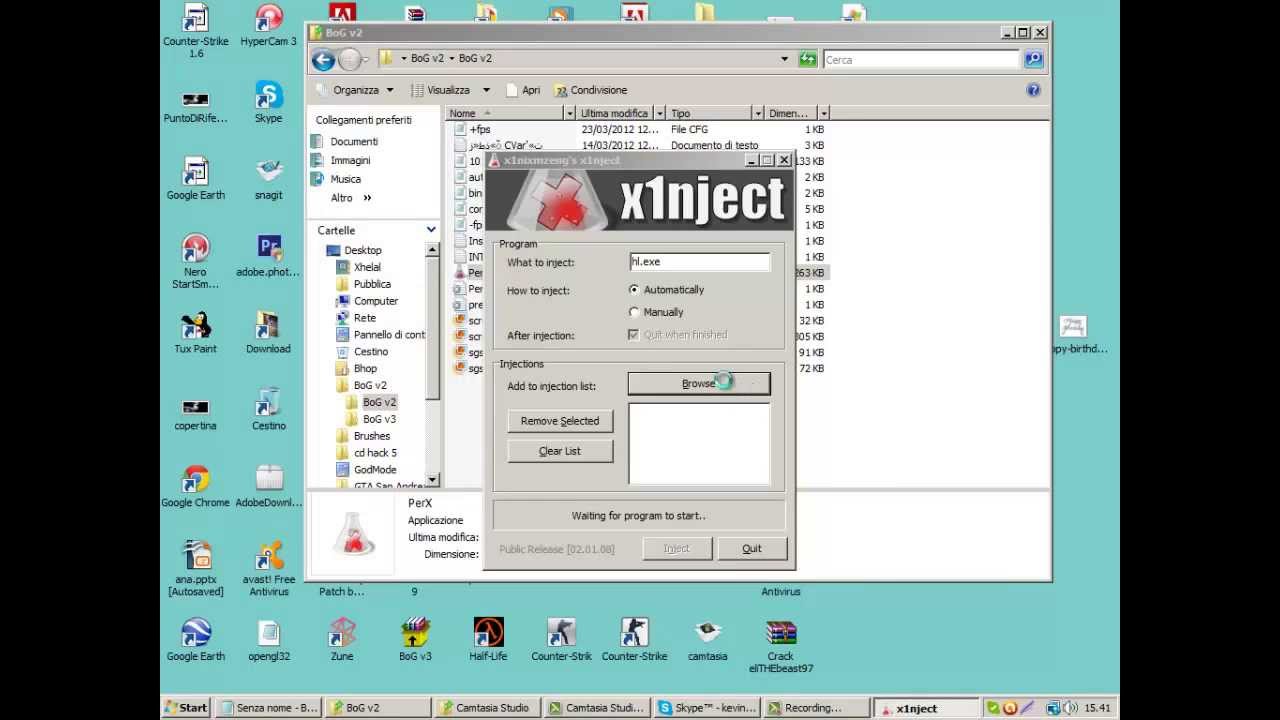Screen dimensions: 1280x720
Task: Open BoG v3 desktop icon
Action: tap(415, 640)
